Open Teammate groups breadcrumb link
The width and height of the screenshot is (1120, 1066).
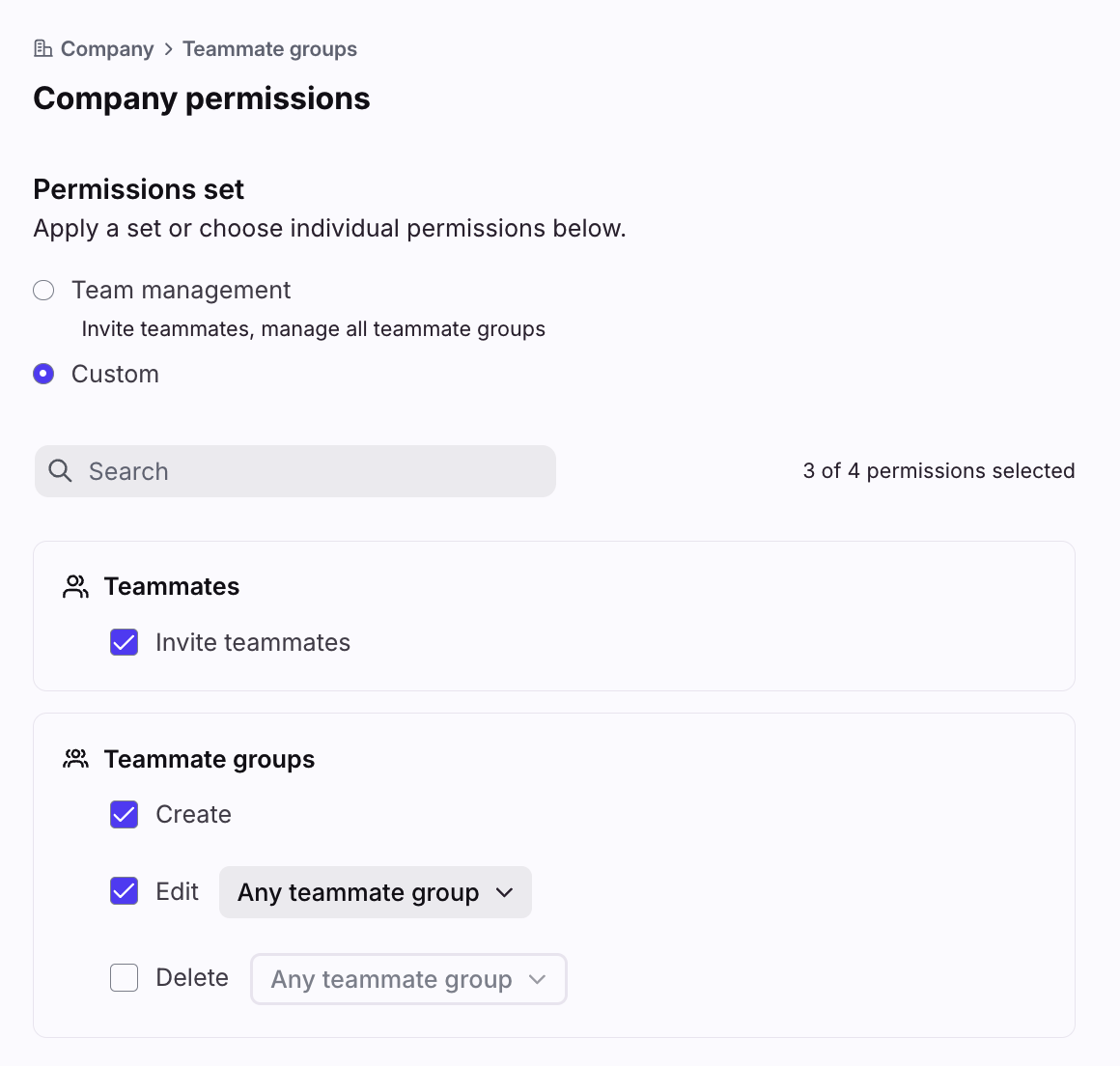tap(270, 48)
